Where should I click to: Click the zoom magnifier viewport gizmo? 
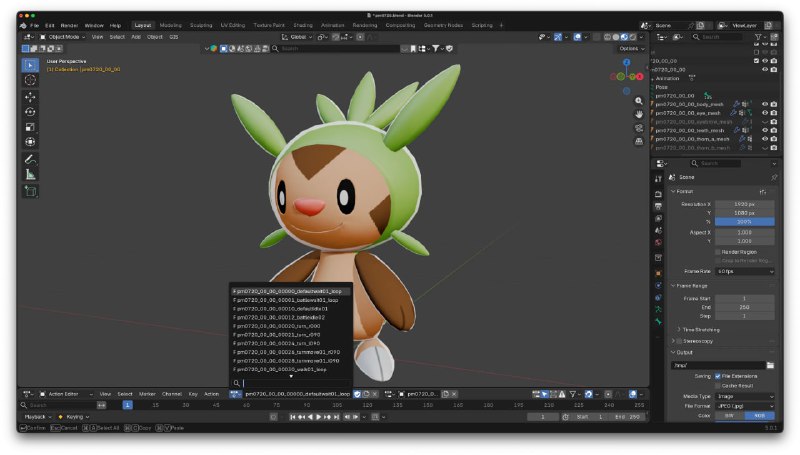pyautogui.click(x=639, y=101)
